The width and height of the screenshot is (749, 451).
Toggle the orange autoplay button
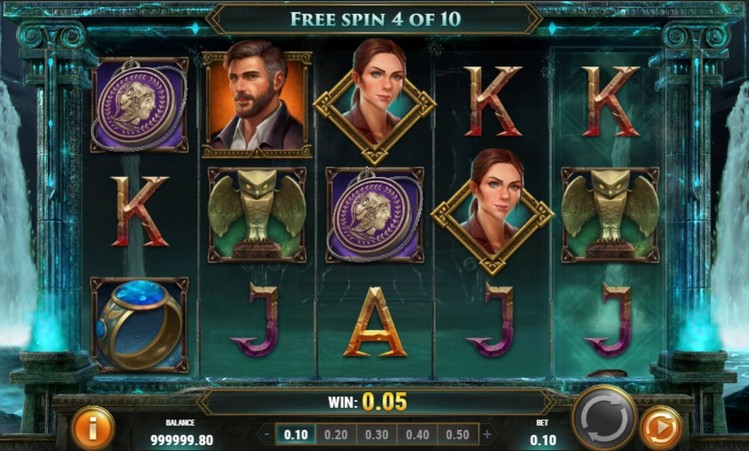pyautogui.click(x=661, y=428)
